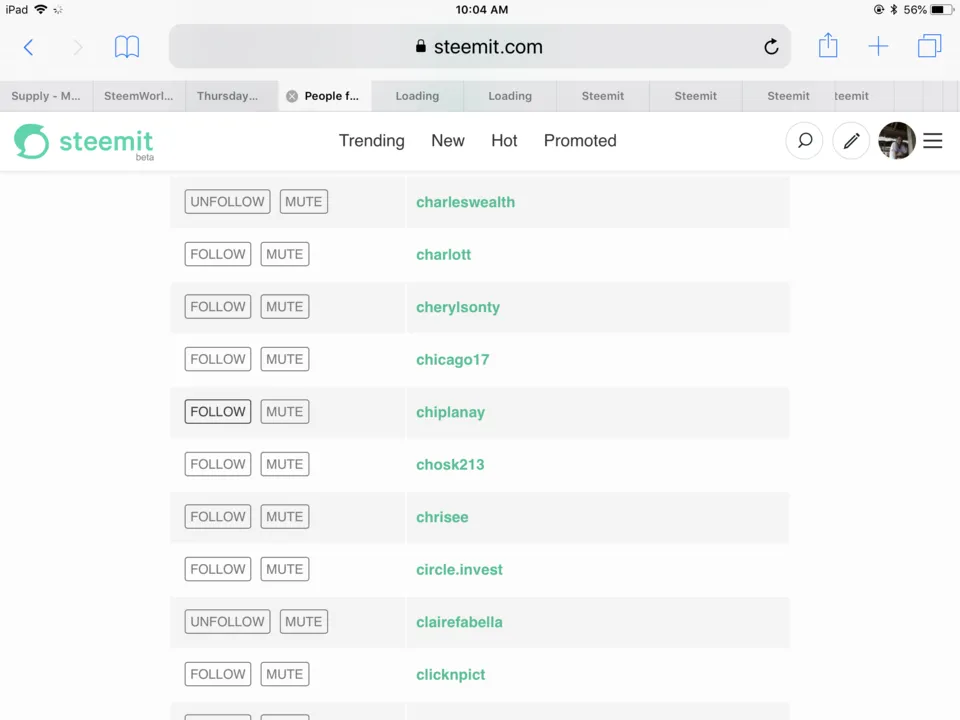Mute cherylsonty
This screenshot has width=960, height=720.
tap(285, 307)
